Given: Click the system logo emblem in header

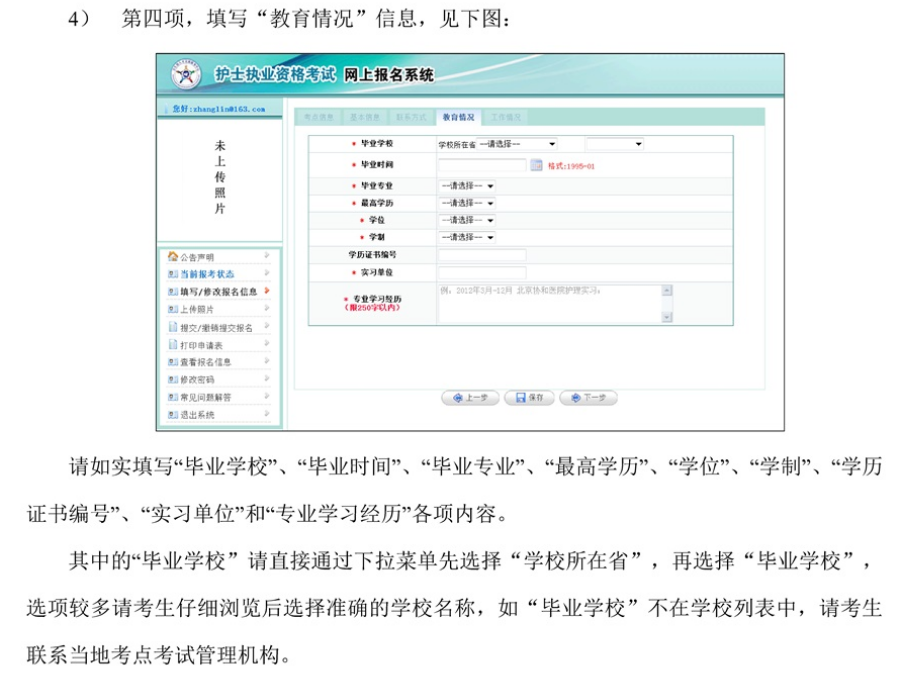Looking at the screenshot, I should [x=186, y=75].
